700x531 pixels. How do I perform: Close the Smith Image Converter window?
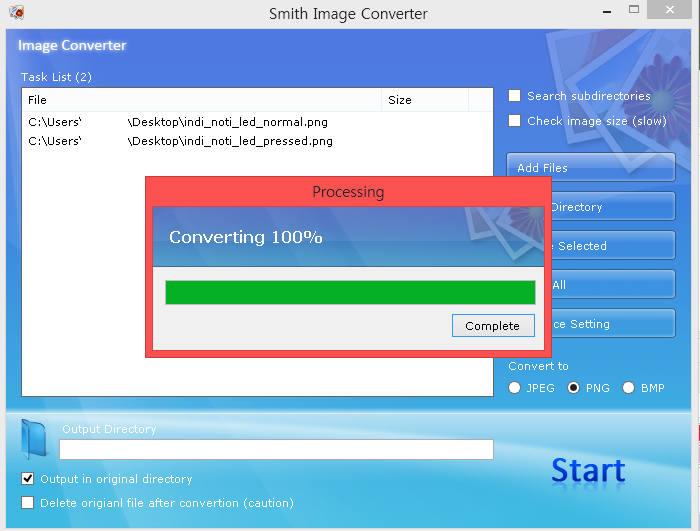tap(671, 11)
